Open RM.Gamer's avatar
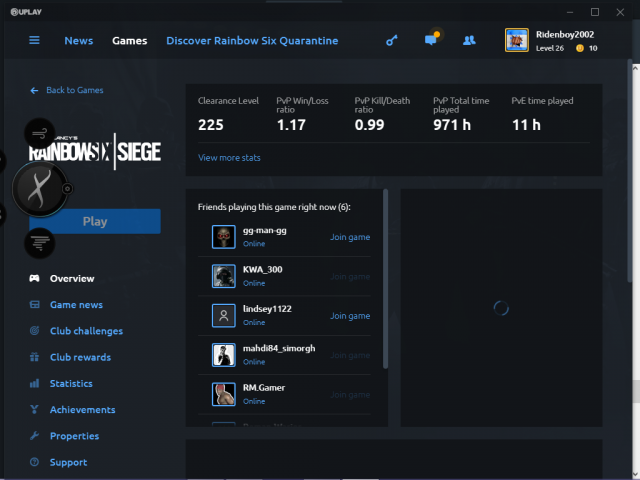Image resolution: width=640 pixels, height=480 pixels. [x=224, y=394]
